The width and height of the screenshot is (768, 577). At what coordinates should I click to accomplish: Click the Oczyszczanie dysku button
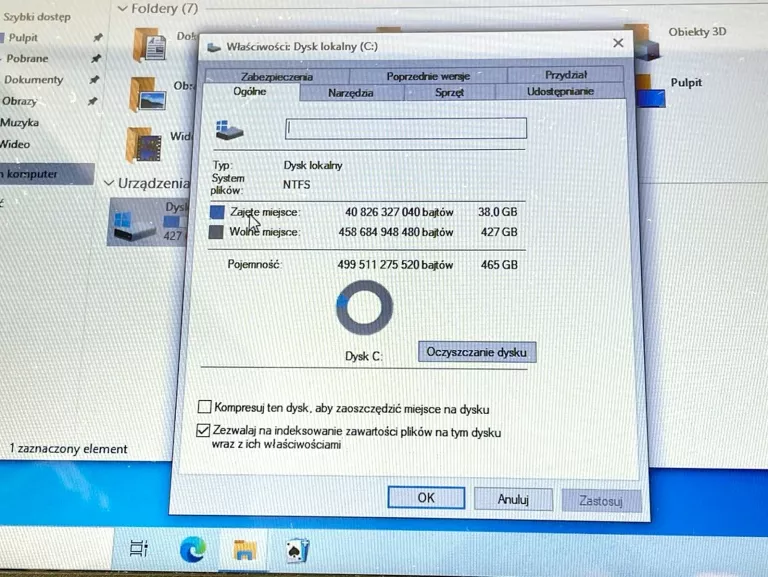point(476,353)
